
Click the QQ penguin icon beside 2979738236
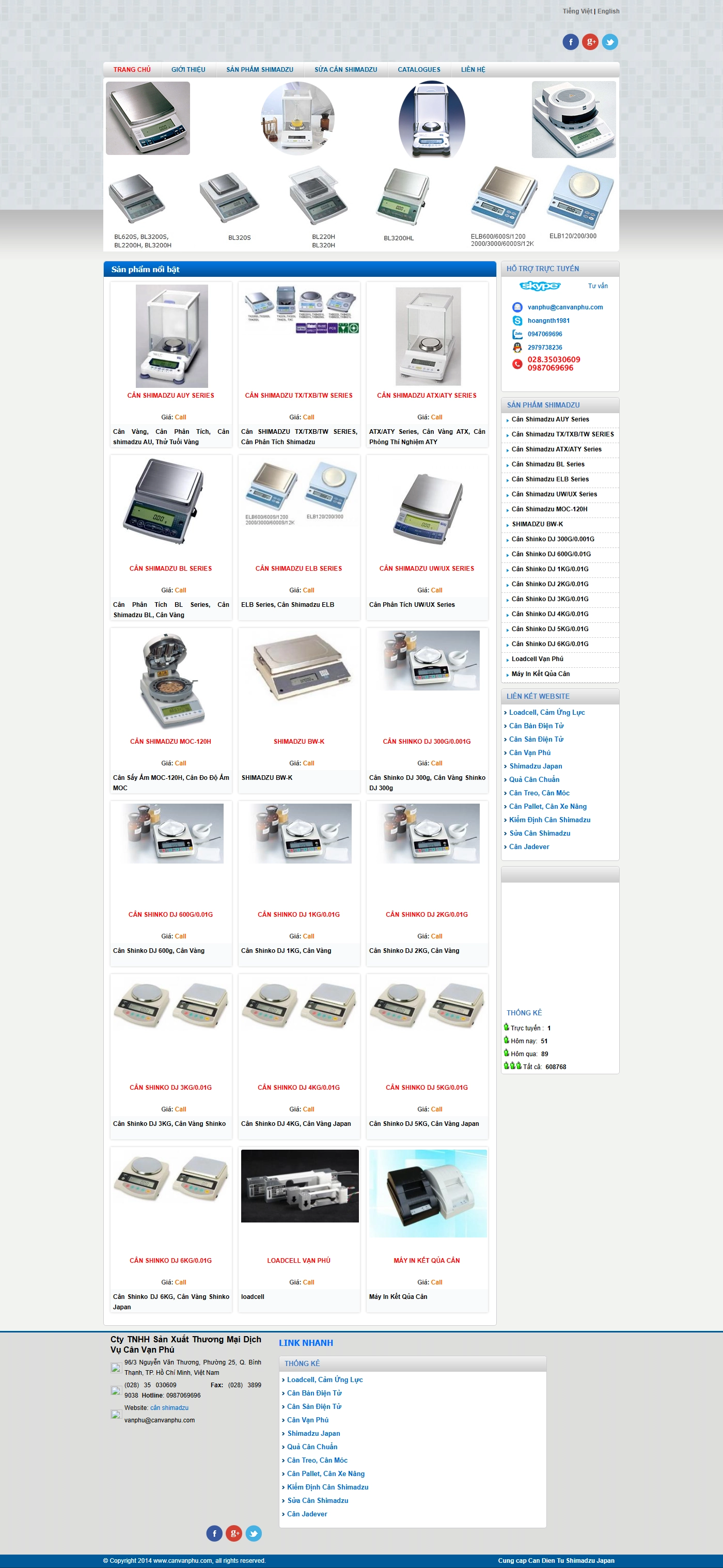coord(517,348)
